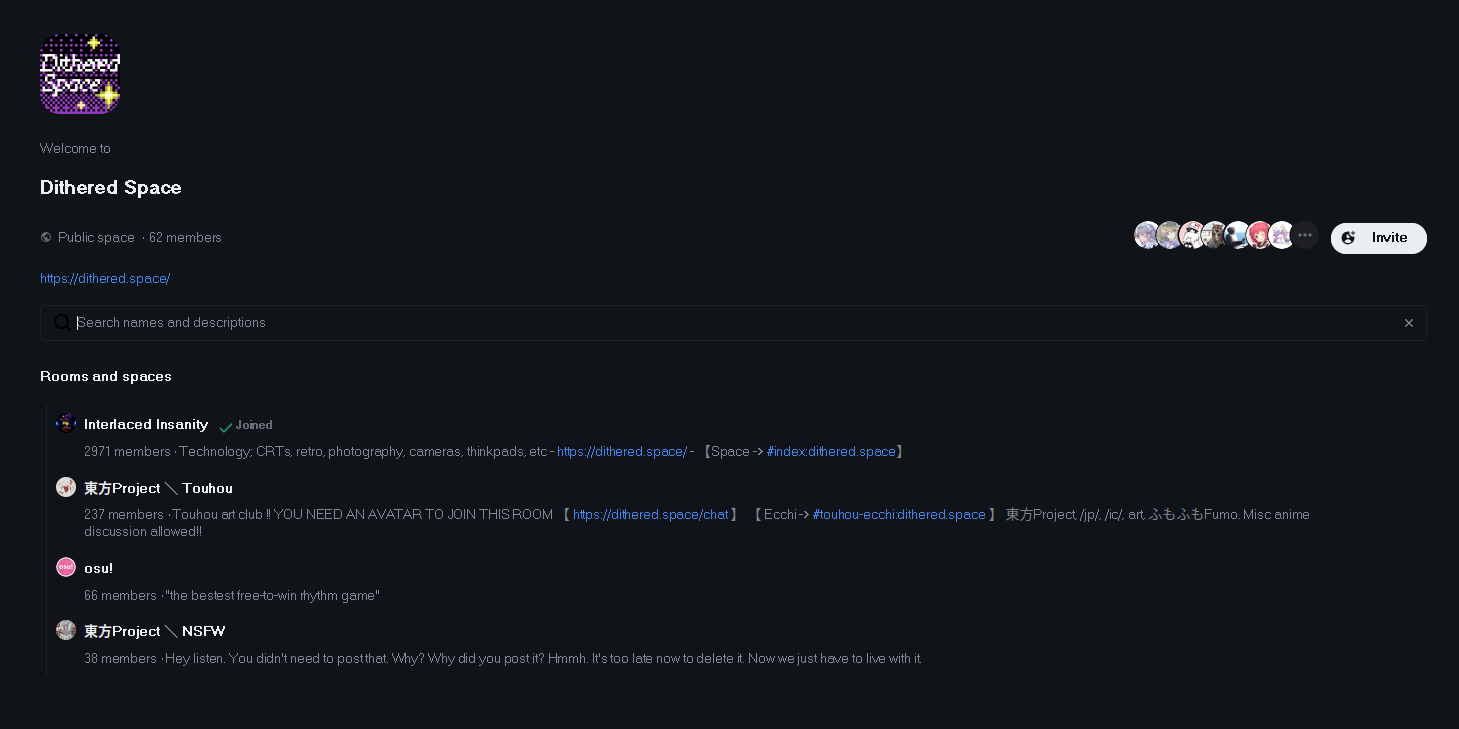Click the magnifier icon in the search bar
This screenshot has width=1459, height=729.
coord(63,322)
